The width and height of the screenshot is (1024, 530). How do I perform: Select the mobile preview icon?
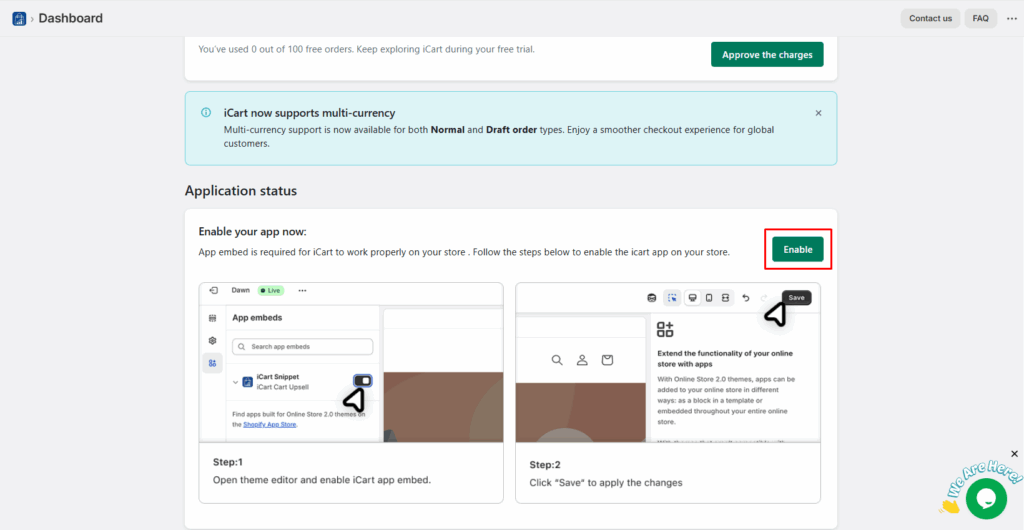pos(709,298)
